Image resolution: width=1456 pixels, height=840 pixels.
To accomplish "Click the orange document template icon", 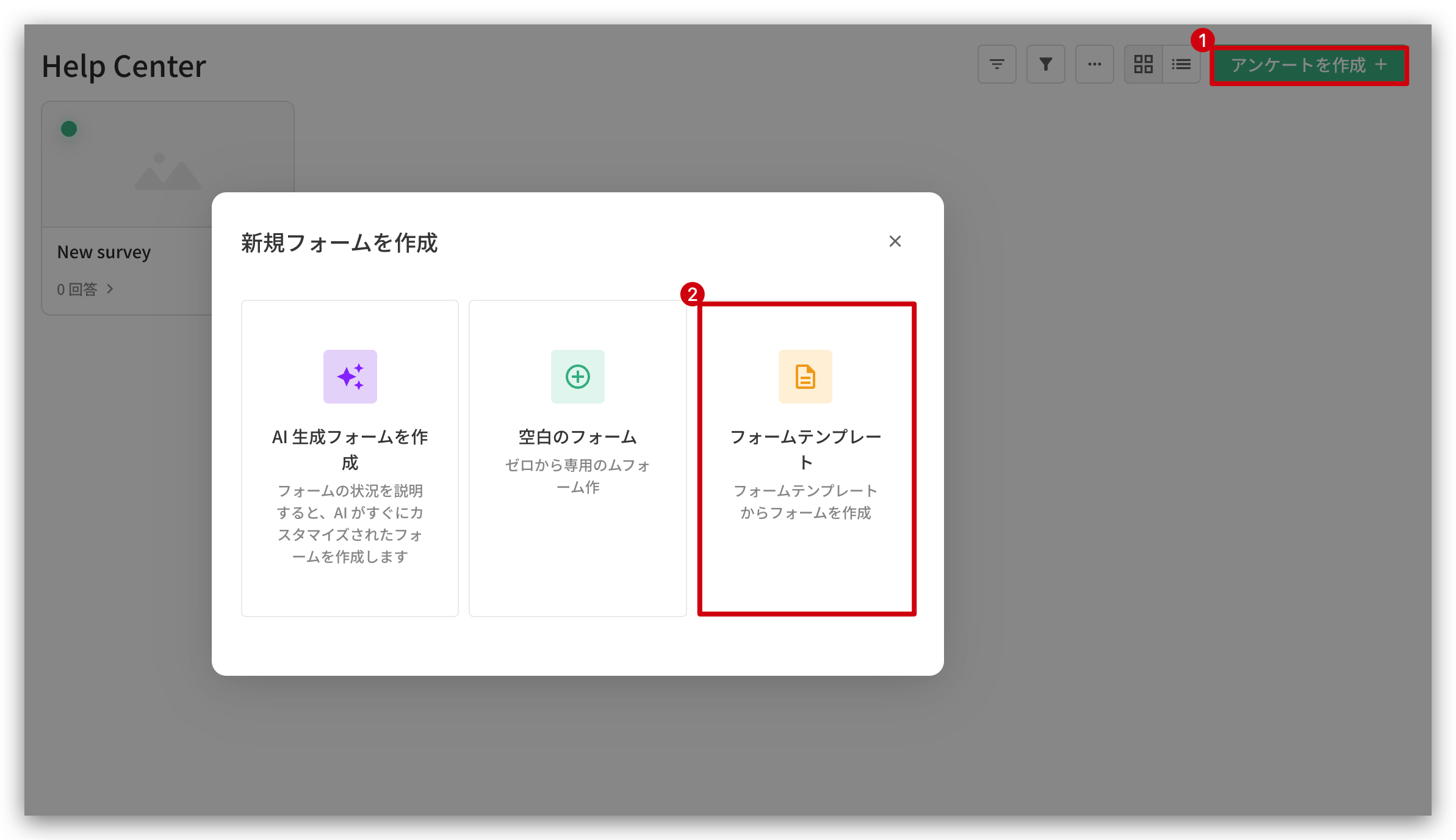I will click(x=805, y=376).
